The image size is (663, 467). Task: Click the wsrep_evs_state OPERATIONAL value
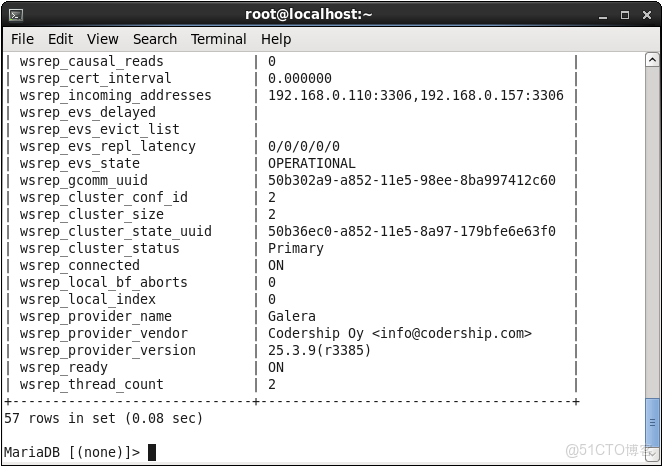click(x=311, y=163)
